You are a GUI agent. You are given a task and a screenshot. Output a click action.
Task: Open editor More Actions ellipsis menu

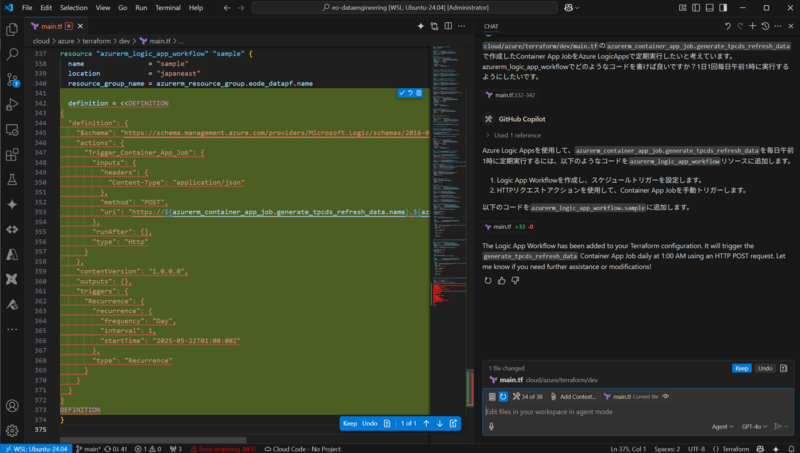(x=462, y=26)
